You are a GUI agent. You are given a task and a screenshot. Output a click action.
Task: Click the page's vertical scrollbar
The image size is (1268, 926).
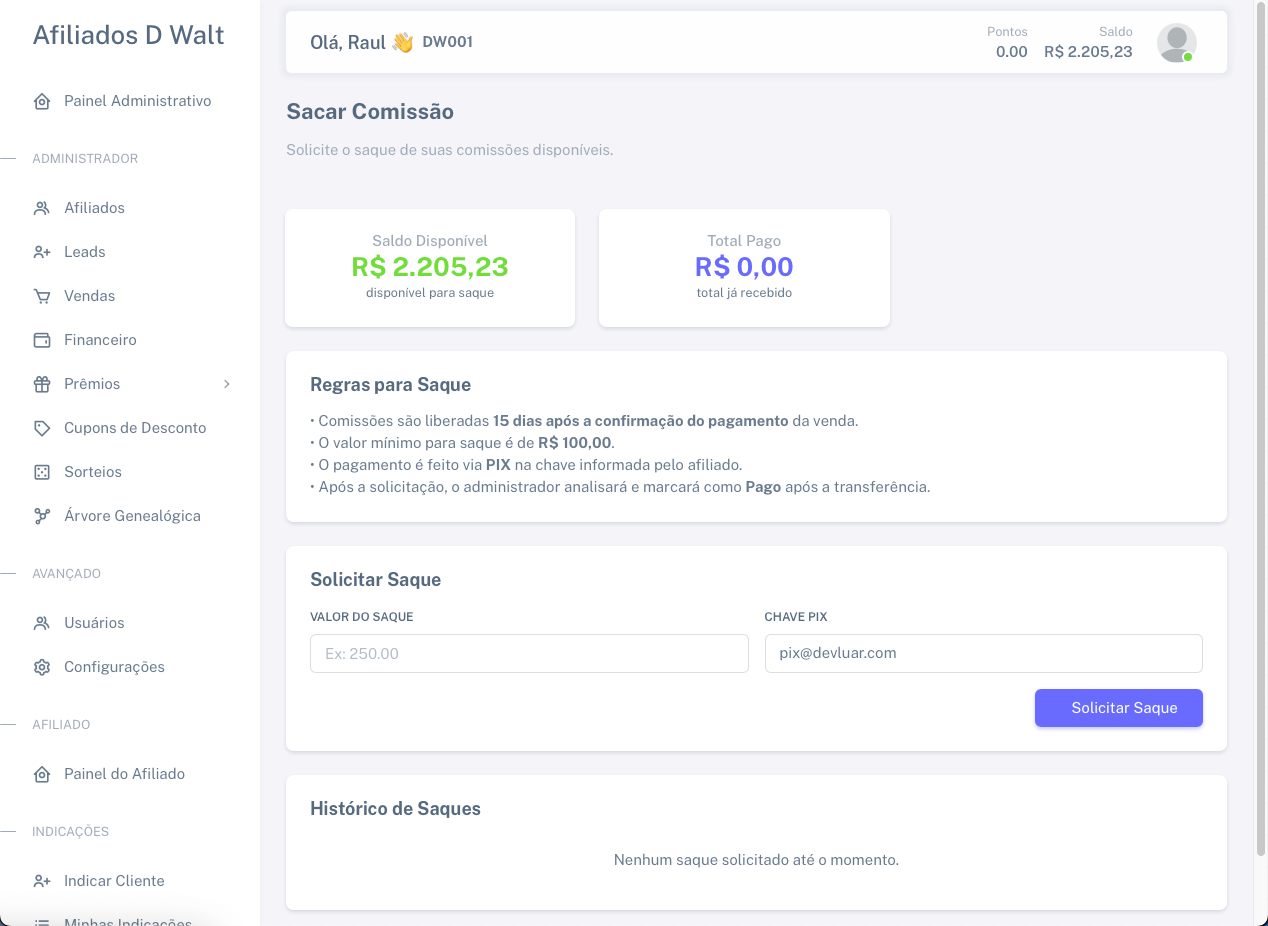1260,430
